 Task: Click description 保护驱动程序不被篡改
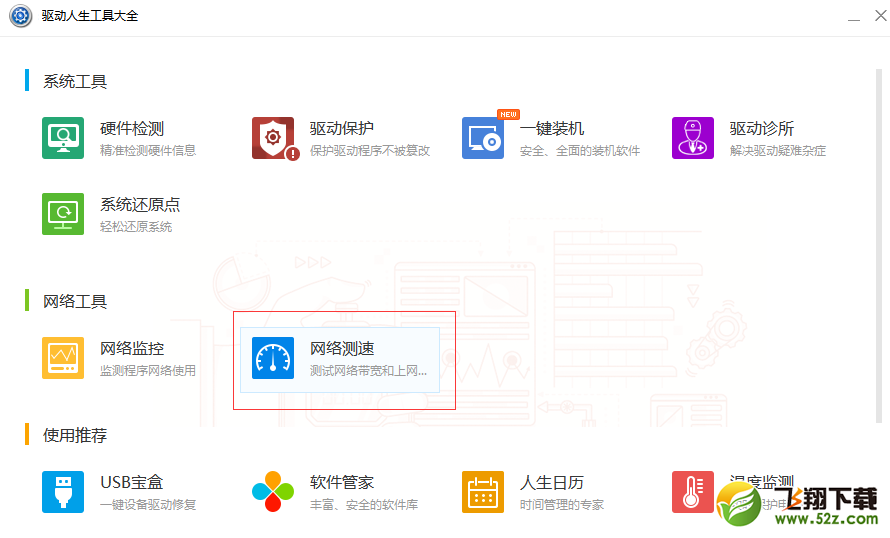click(x=370, y=151)
